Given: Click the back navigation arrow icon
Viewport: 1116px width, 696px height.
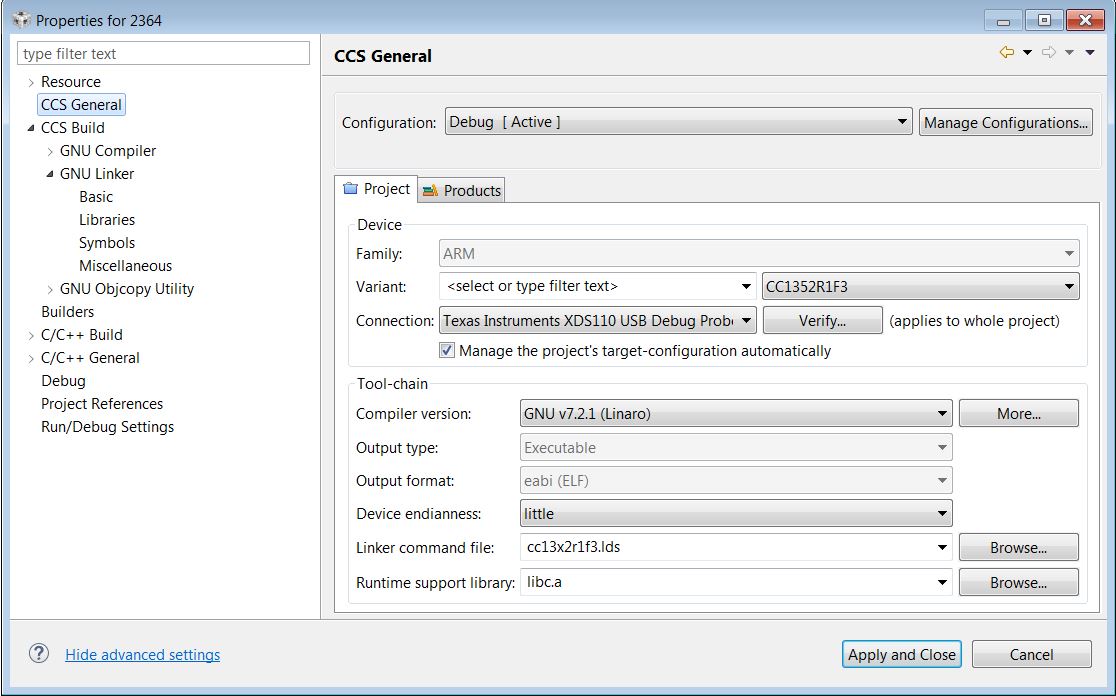Looking at the screenshot, I should (x=1006, y=53).
